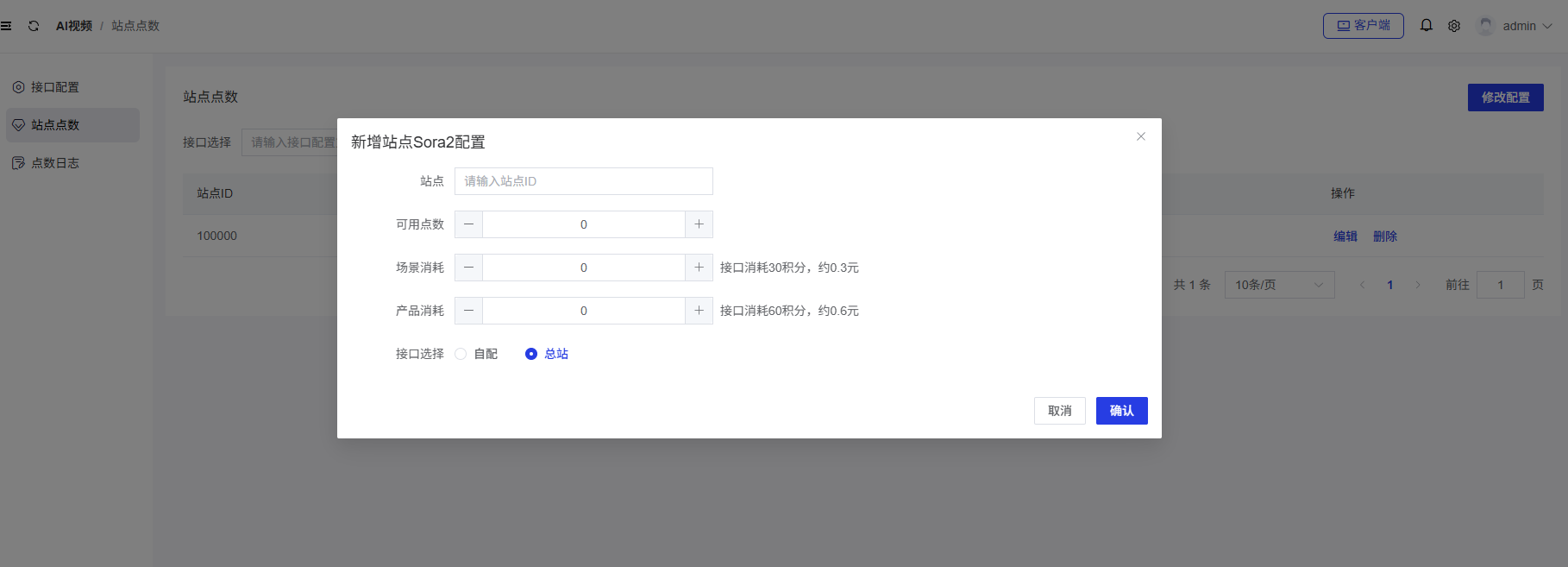Open 接口配置 in the sidebar
Viewport: 1568px width, 567px height.
click(x=55, y=87)
